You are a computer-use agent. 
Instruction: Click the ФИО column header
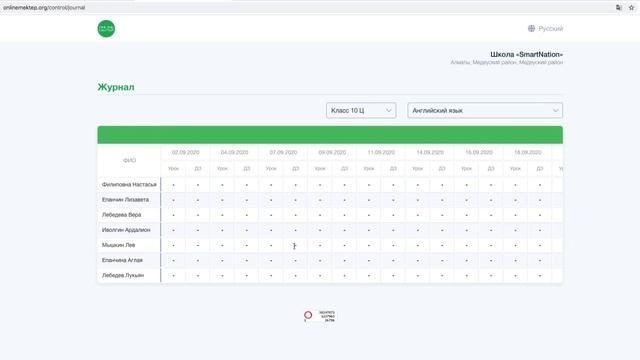point(129,160)
